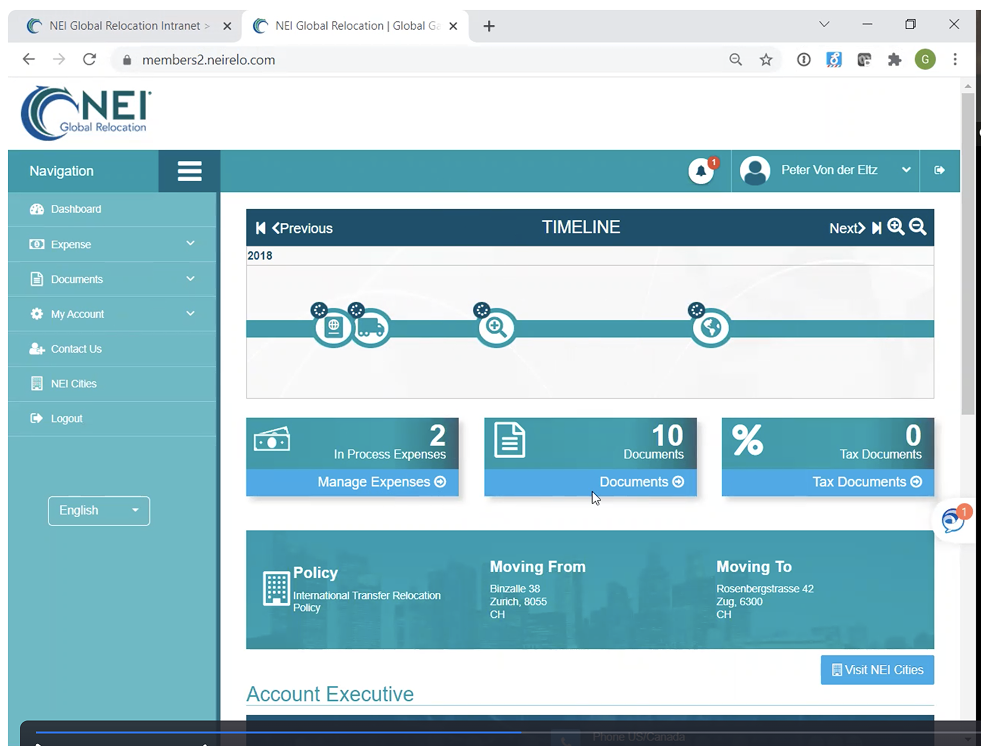This screenshot has height=746, width=981.
Task: Go back in browser history
Action: point(29,59)
